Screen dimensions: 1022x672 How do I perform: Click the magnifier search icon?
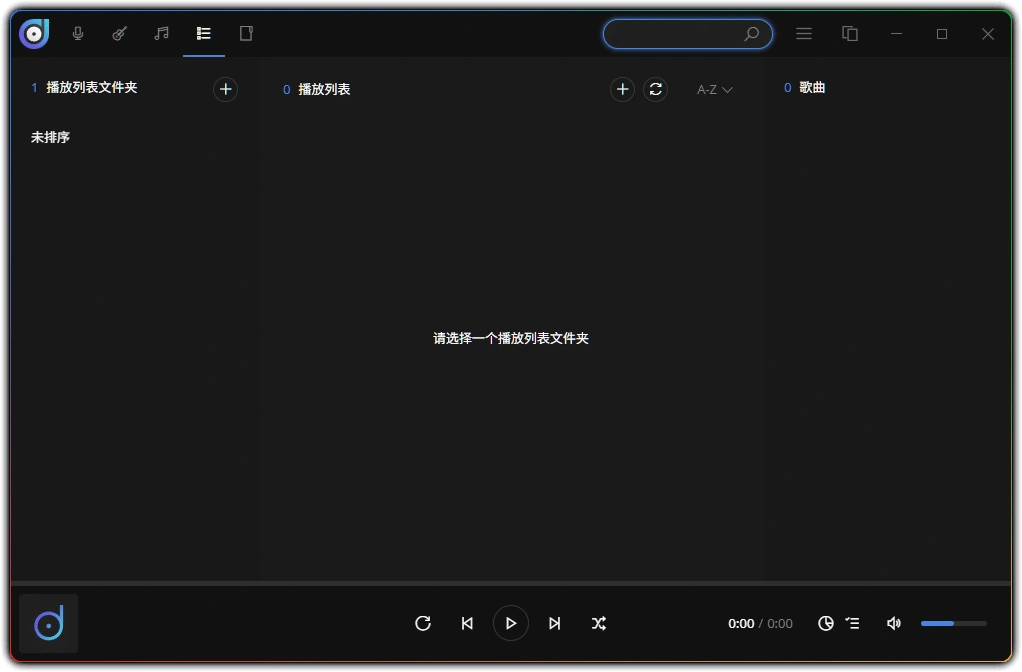pyautogui.click(x=752, y=33)
